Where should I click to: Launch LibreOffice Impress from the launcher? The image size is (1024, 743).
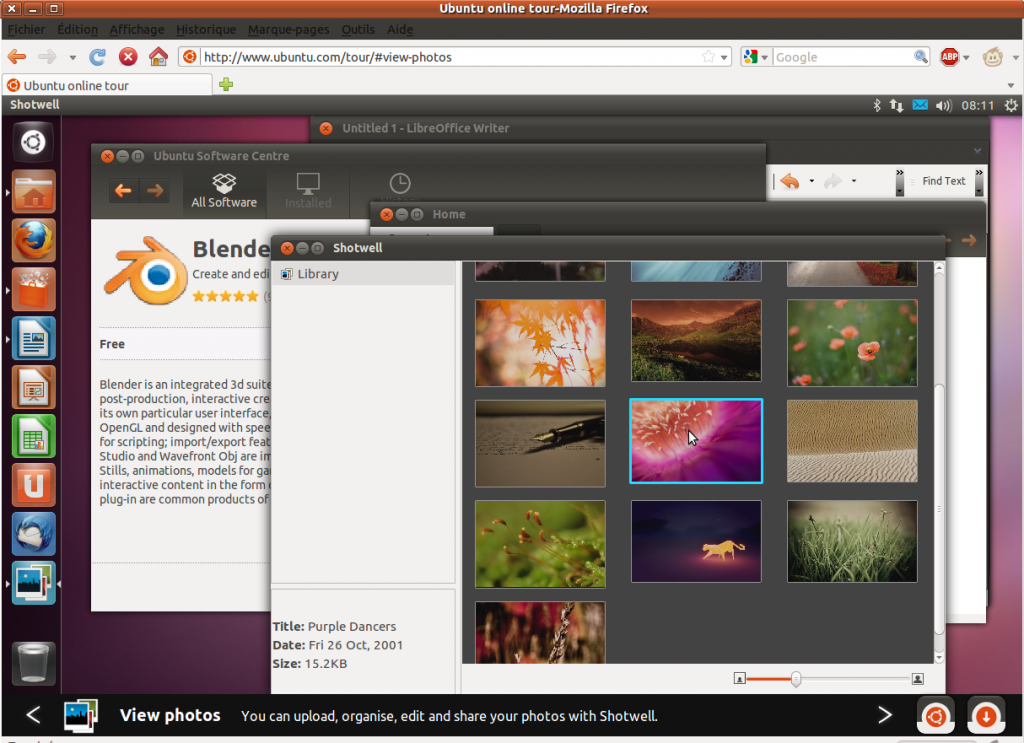tap(33, 387)
